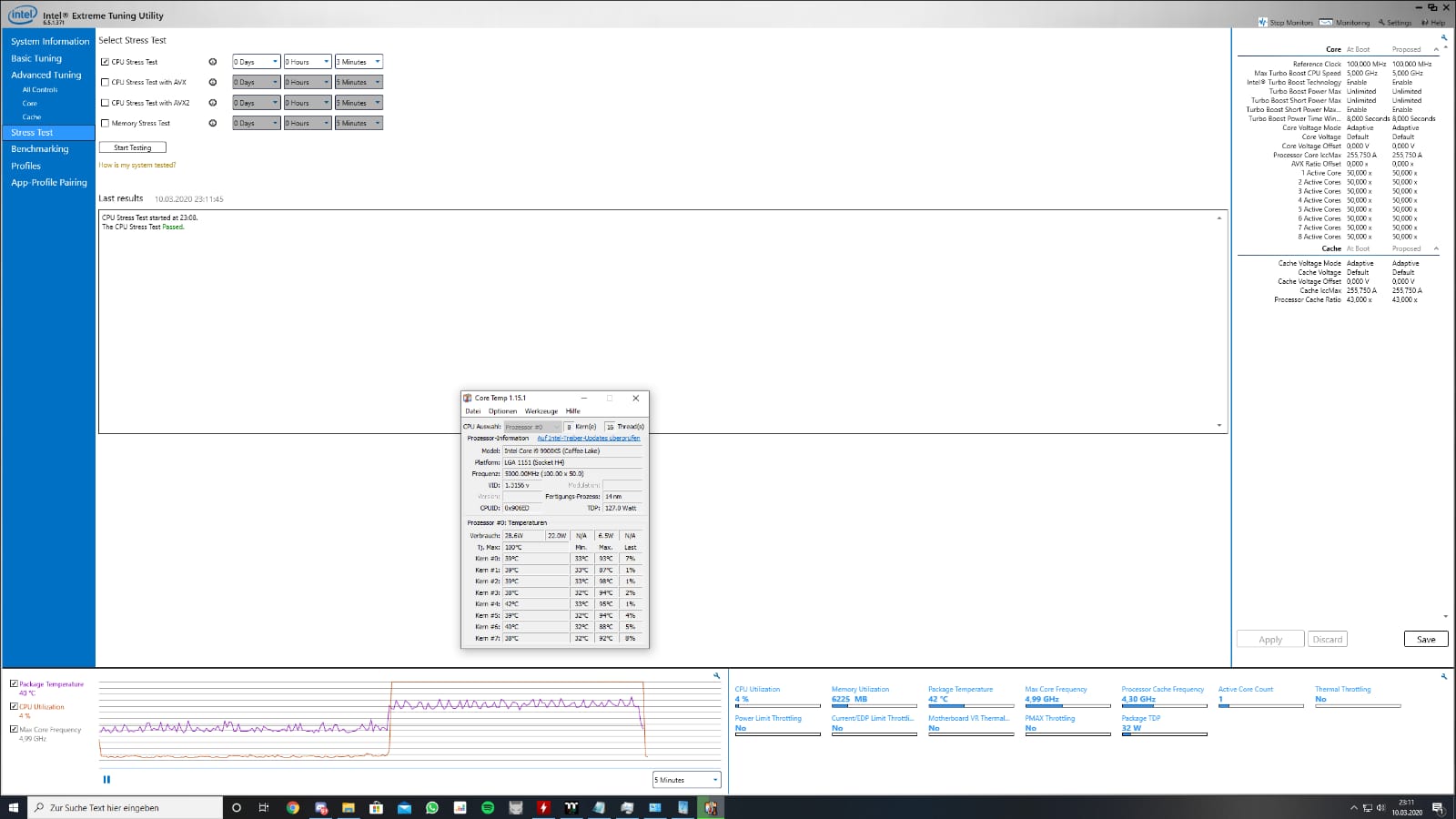Click info icon for CPU Stress Test with AVX2
1456x819 pixels.
coord(213,103)
